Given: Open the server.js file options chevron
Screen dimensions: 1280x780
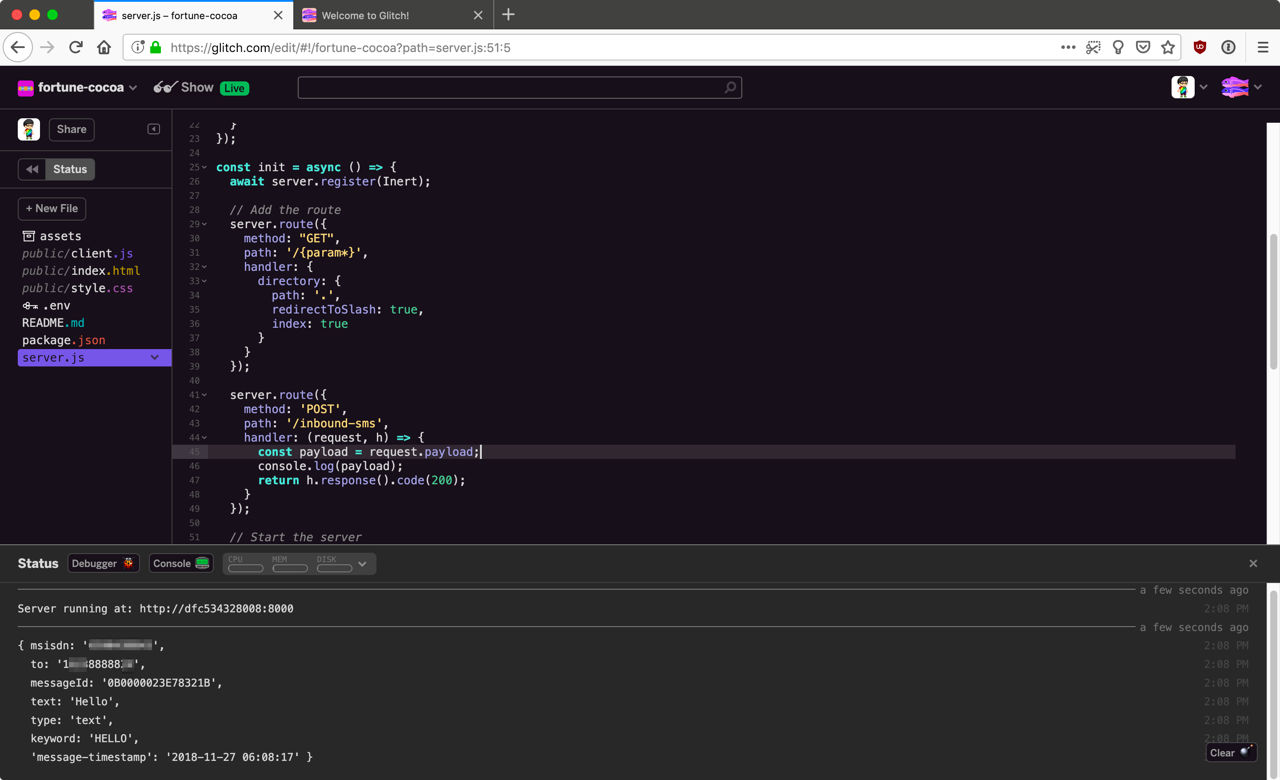Looking at the screenshot, I should point(155,358).
